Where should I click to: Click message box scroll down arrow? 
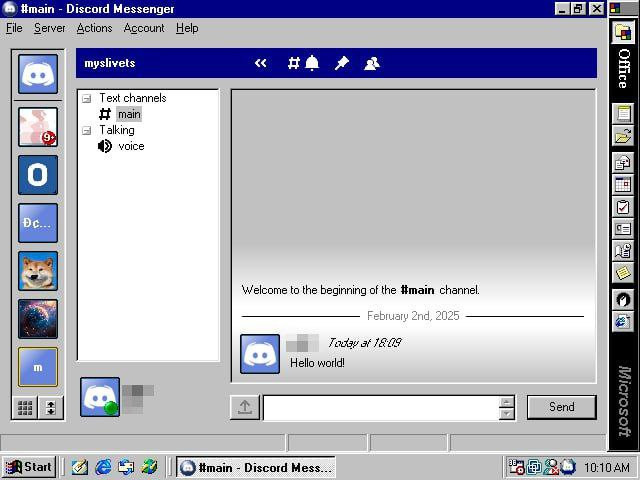(507, 413)
